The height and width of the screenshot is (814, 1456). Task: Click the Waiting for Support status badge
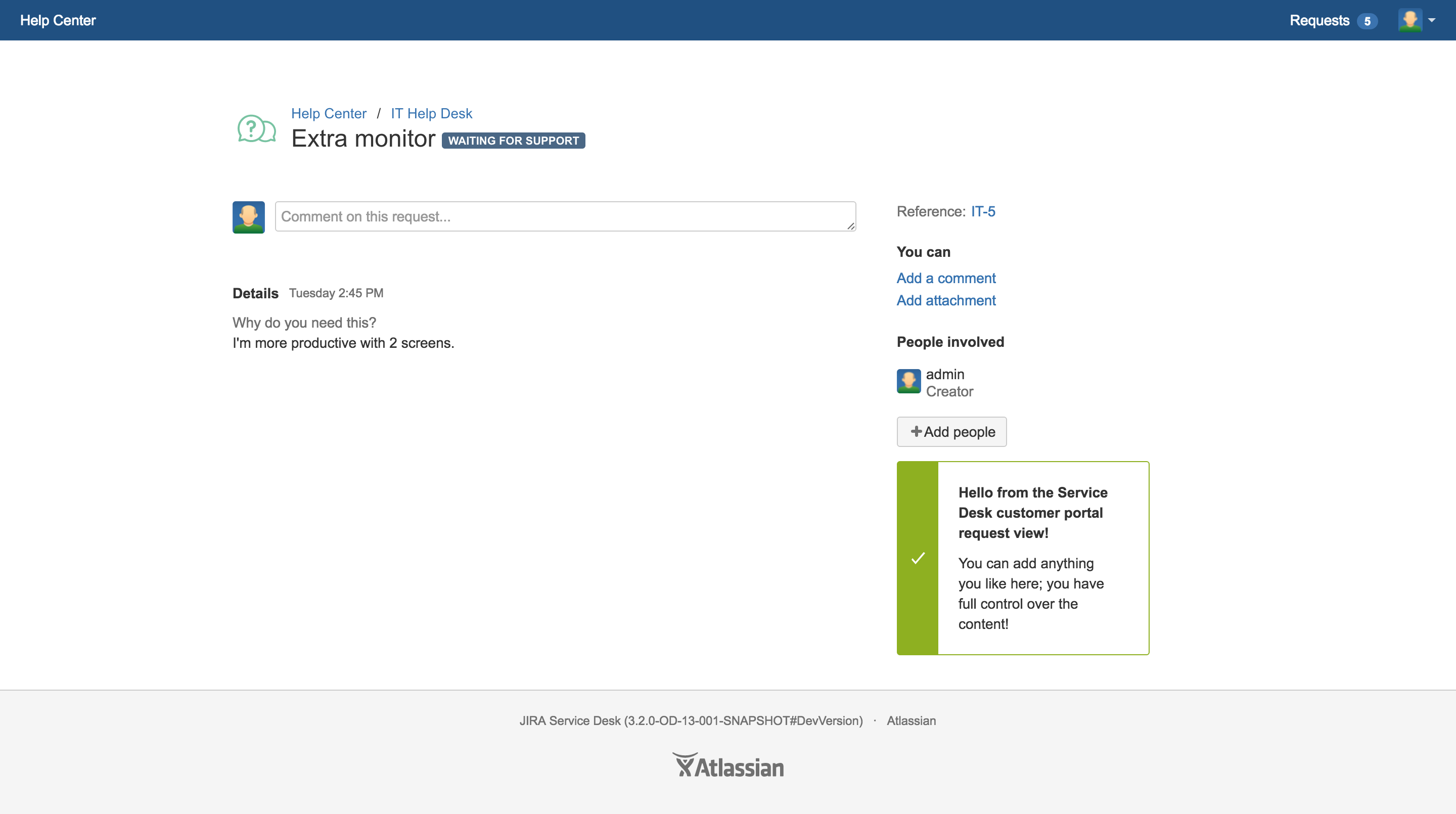click(513, 140)
